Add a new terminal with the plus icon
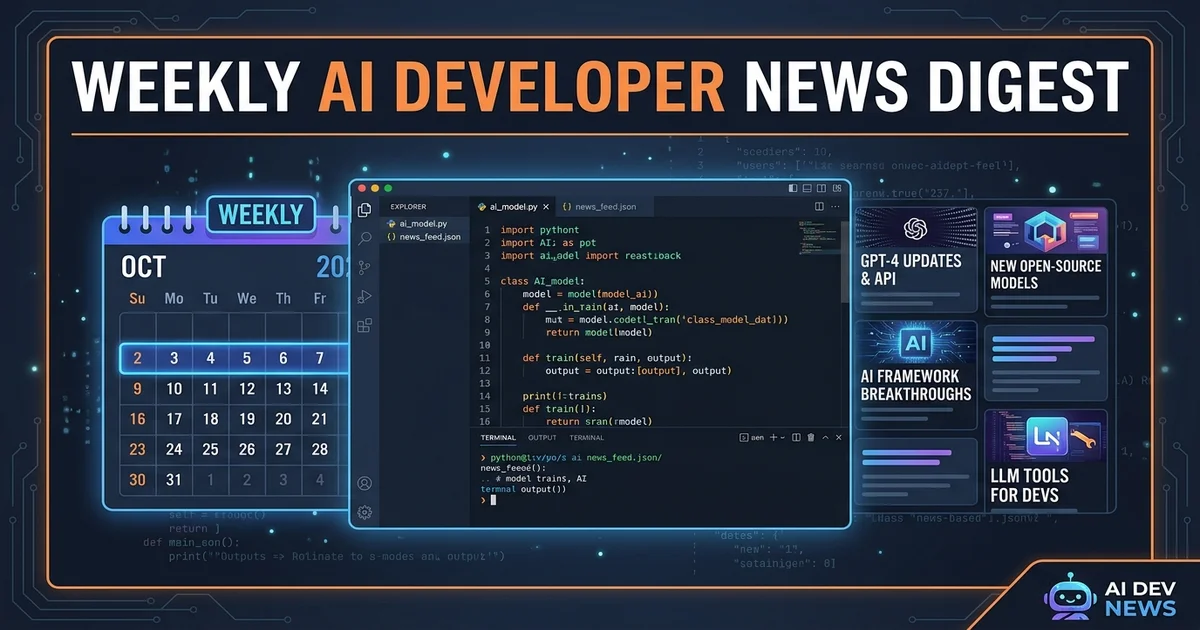This screenshot has height=630, width=1200. click(x=773, y=437)
